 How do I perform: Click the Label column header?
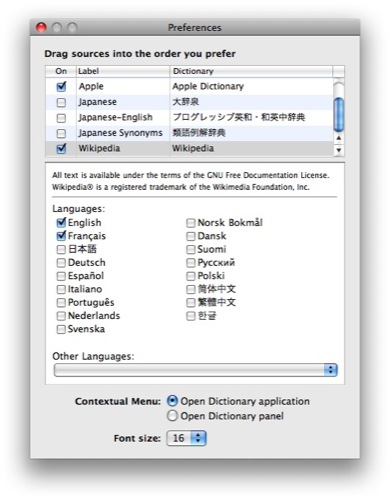click(x=123, y=71)
